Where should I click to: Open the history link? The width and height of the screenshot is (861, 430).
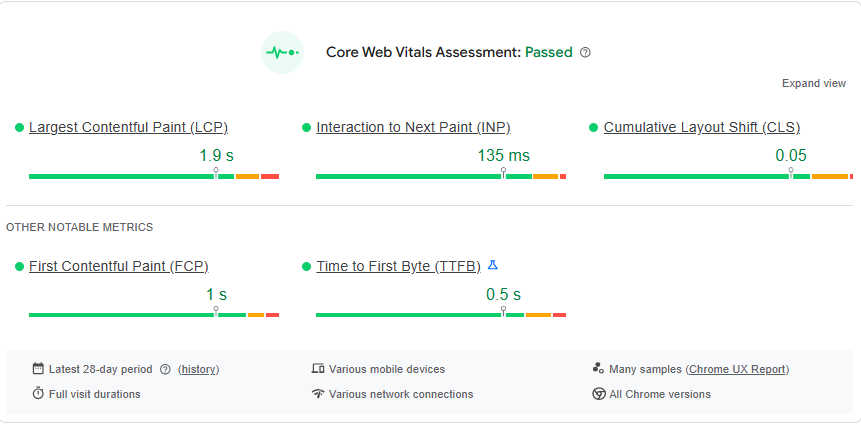pyautogui.click(x=198, y=369)
